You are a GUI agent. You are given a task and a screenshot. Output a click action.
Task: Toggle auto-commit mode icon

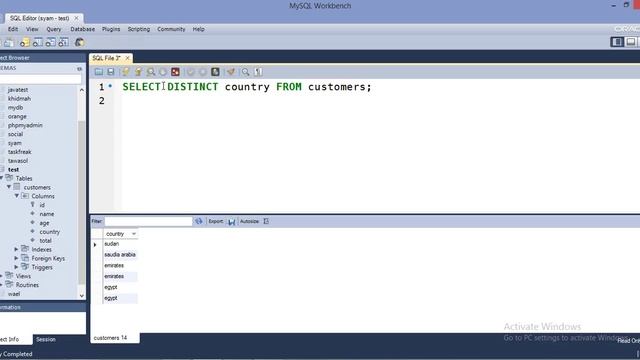215,72
